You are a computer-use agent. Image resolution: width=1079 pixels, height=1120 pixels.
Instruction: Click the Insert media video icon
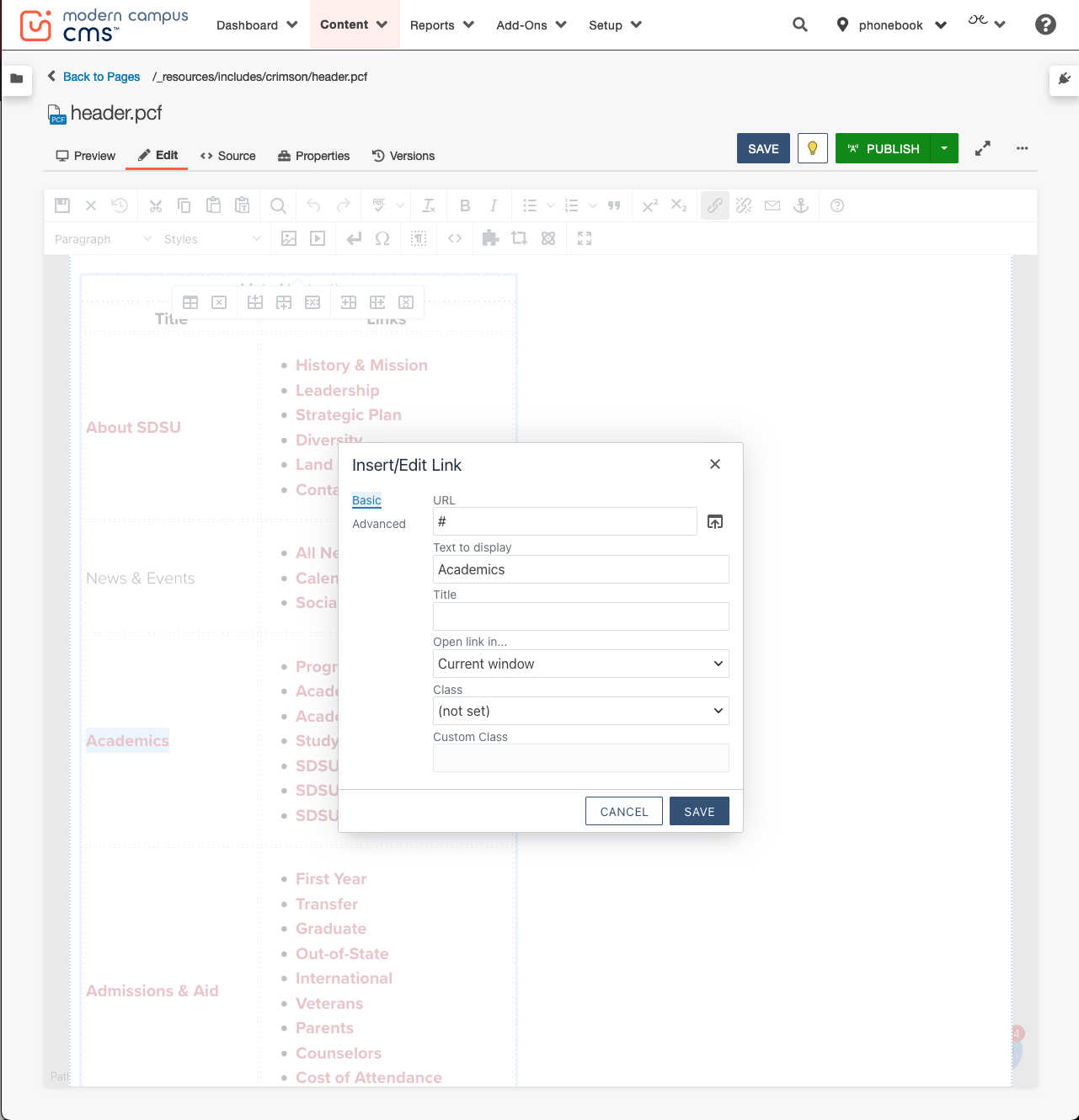point(318,238)
